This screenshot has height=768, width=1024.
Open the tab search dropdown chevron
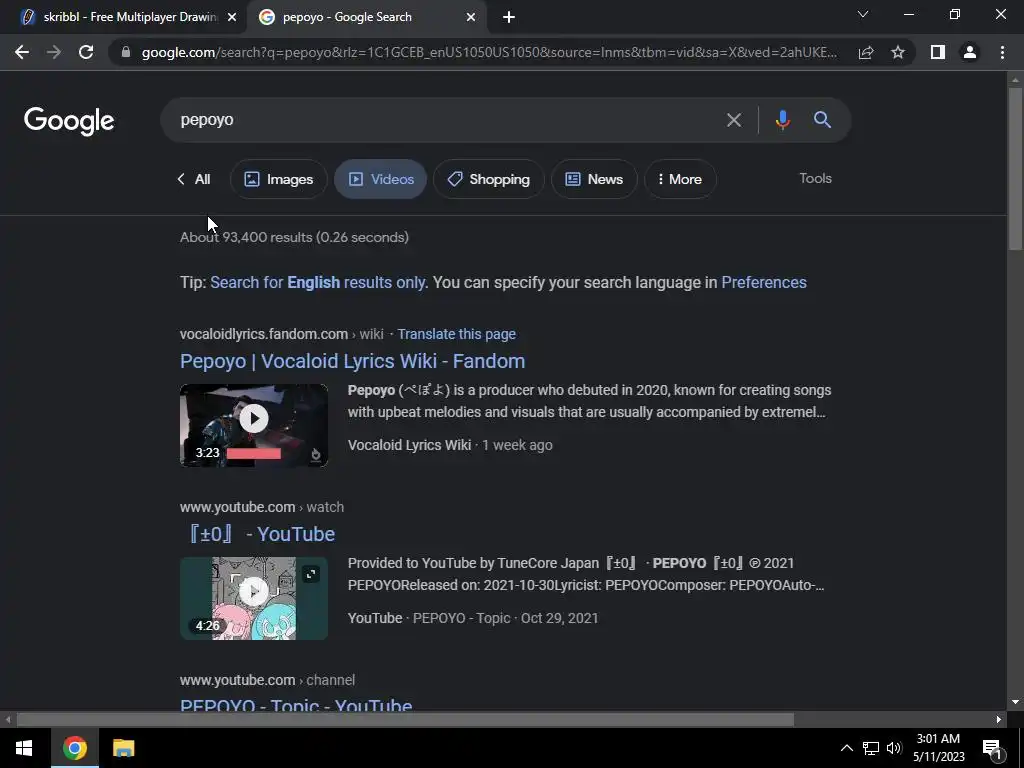(x=863, y=14)
